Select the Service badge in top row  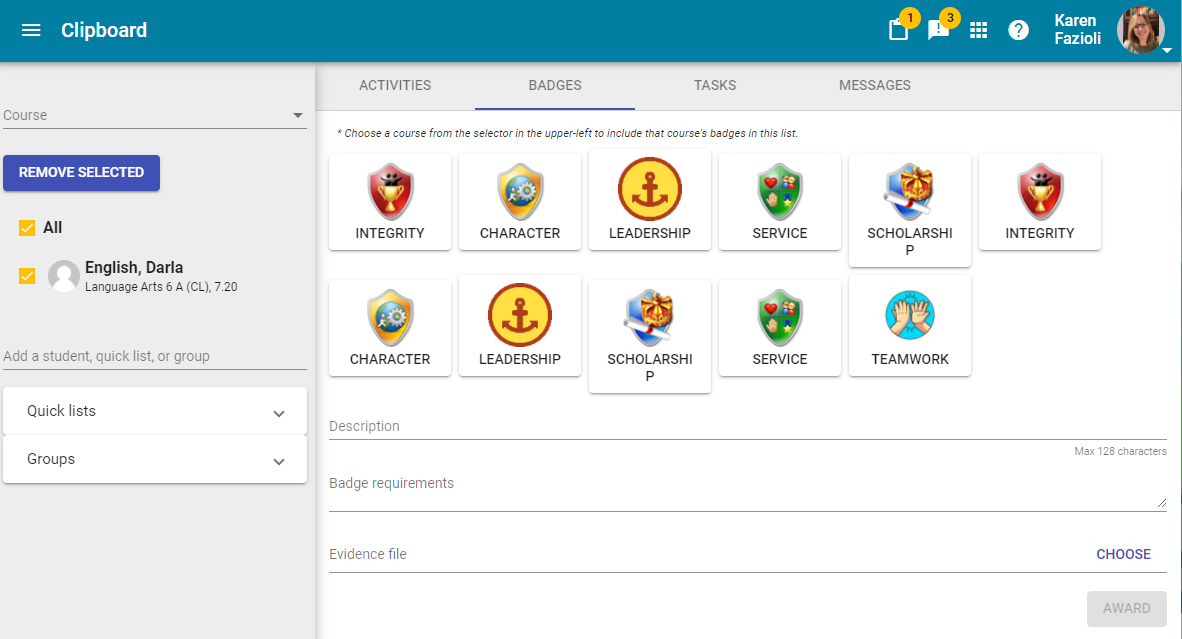[x=780, y=202]
